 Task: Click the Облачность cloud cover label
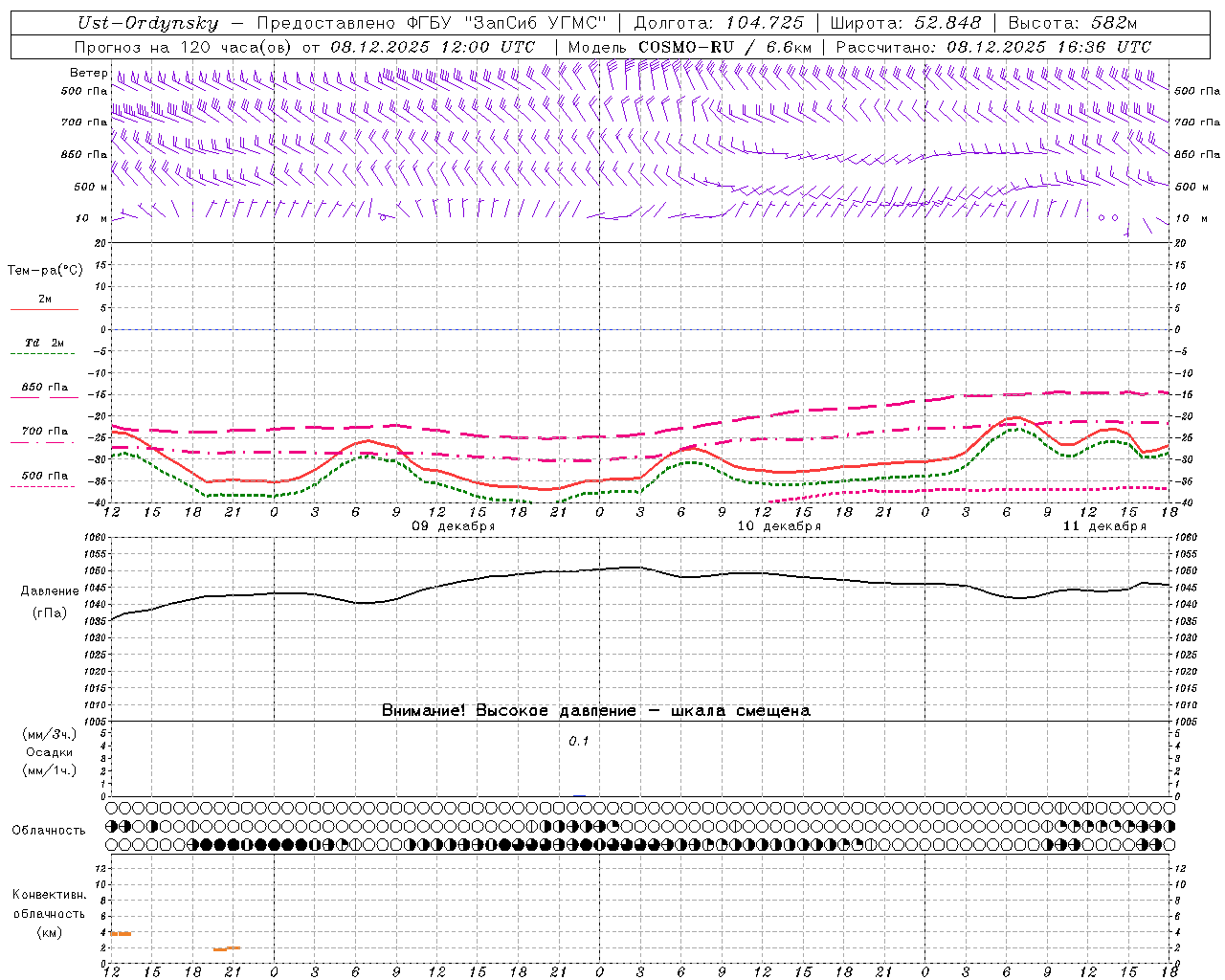pyautogui.click(x=49, y=830)
